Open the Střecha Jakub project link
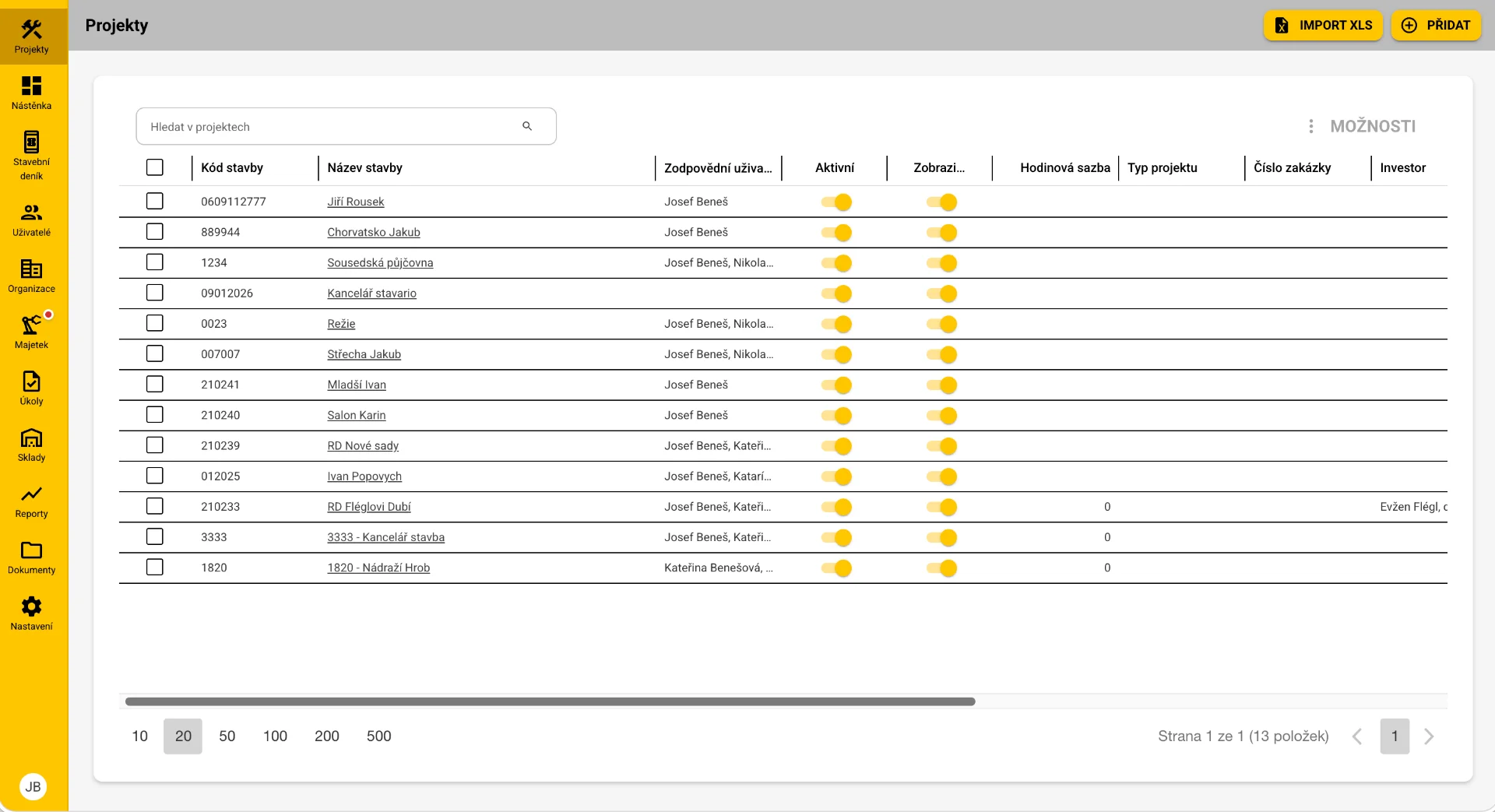Viewport: 1495px width, 812px height. coord(364,354)
